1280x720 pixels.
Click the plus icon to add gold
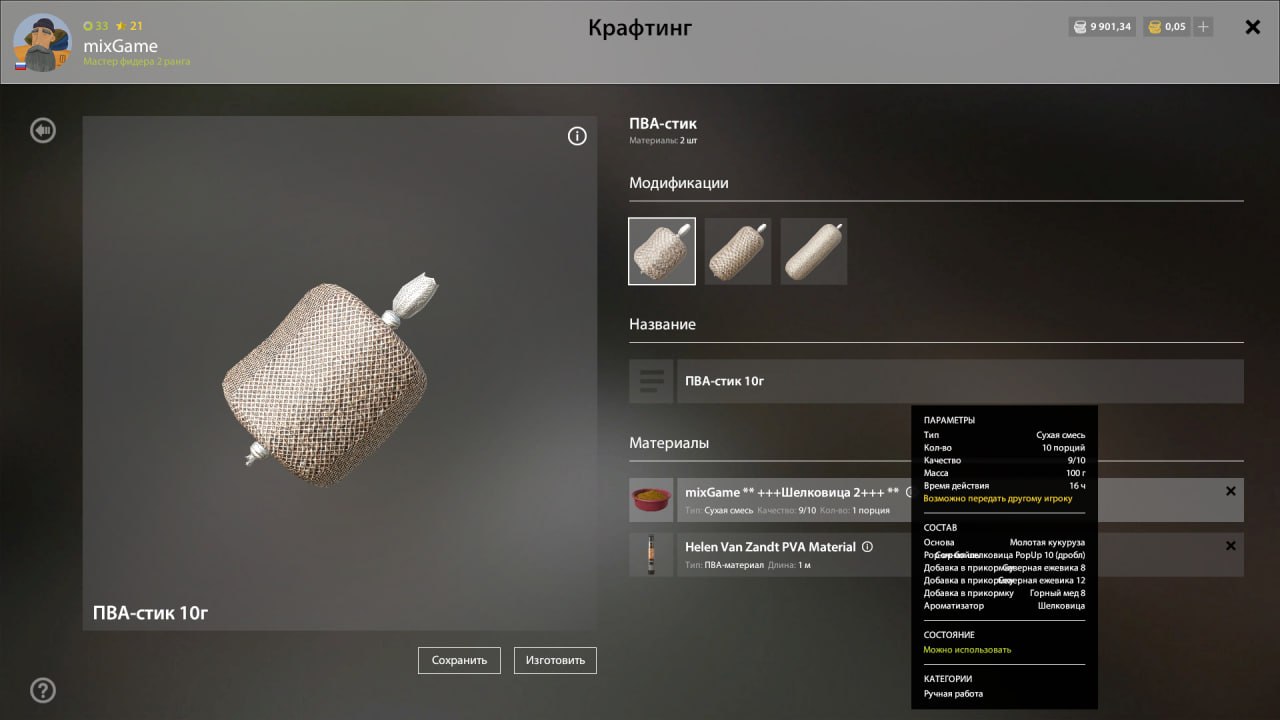[x=1203, y=27]
